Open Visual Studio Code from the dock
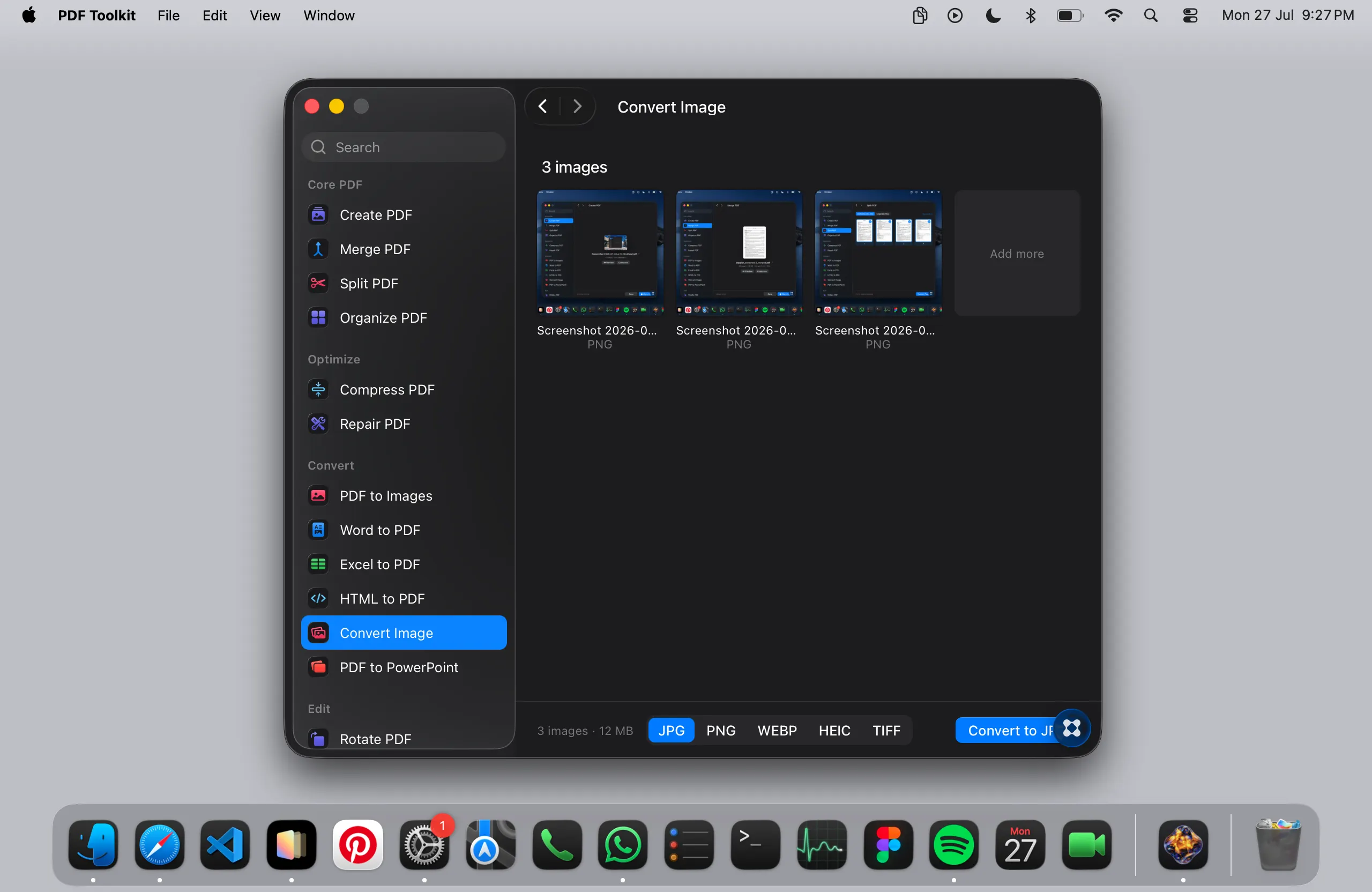 pyautogui.click(x=226, y=845)
